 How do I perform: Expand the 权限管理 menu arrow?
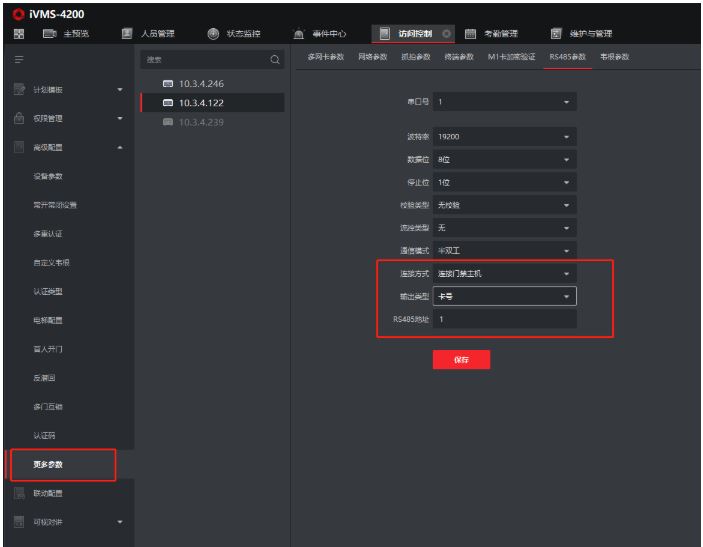[x=120, y=118]
